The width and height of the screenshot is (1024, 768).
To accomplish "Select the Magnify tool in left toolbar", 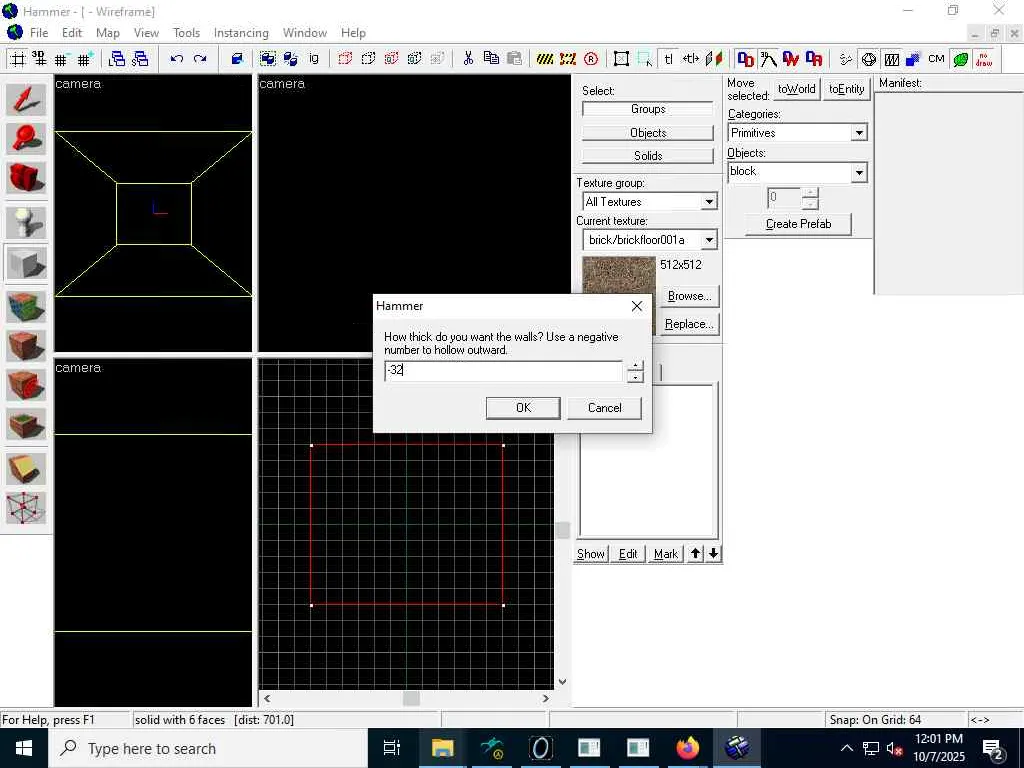I will [27, 140].
